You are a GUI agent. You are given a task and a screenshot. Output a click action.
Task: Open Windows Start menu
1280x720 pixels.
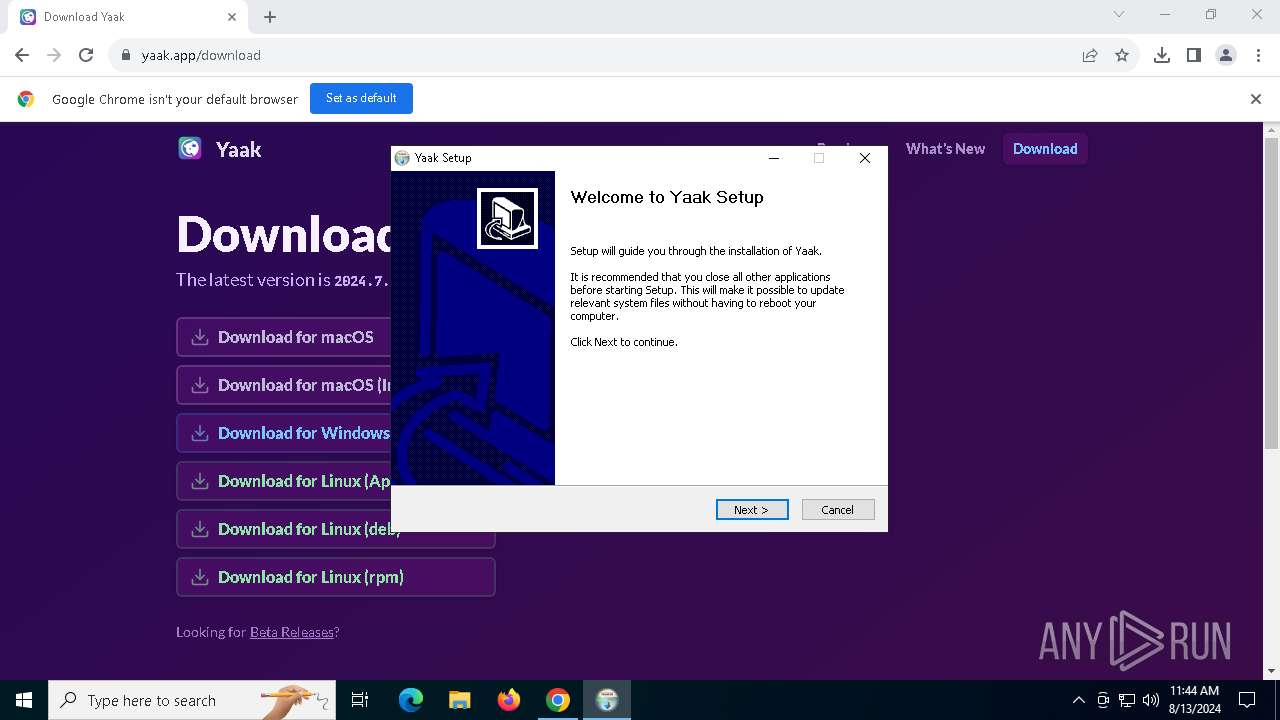(24, 700)
